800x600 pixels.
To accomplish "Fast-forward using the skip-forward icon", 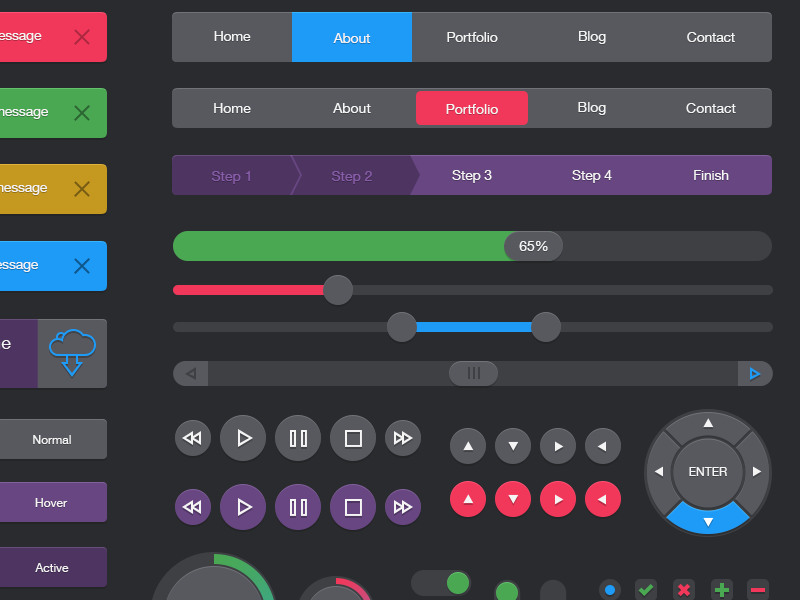I will tap(403, 437).
